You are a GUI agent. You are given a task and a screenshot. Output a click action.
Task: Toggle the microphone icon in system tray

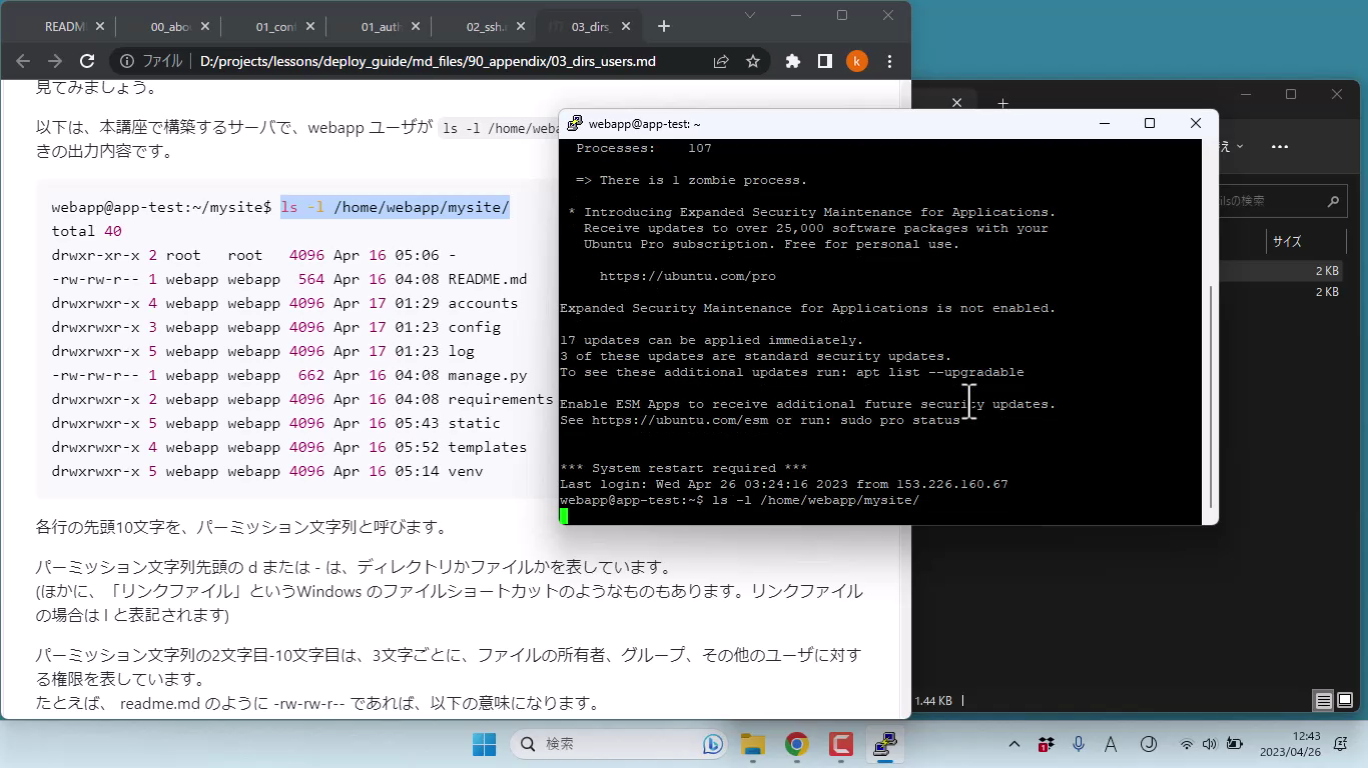[1078, 744]
